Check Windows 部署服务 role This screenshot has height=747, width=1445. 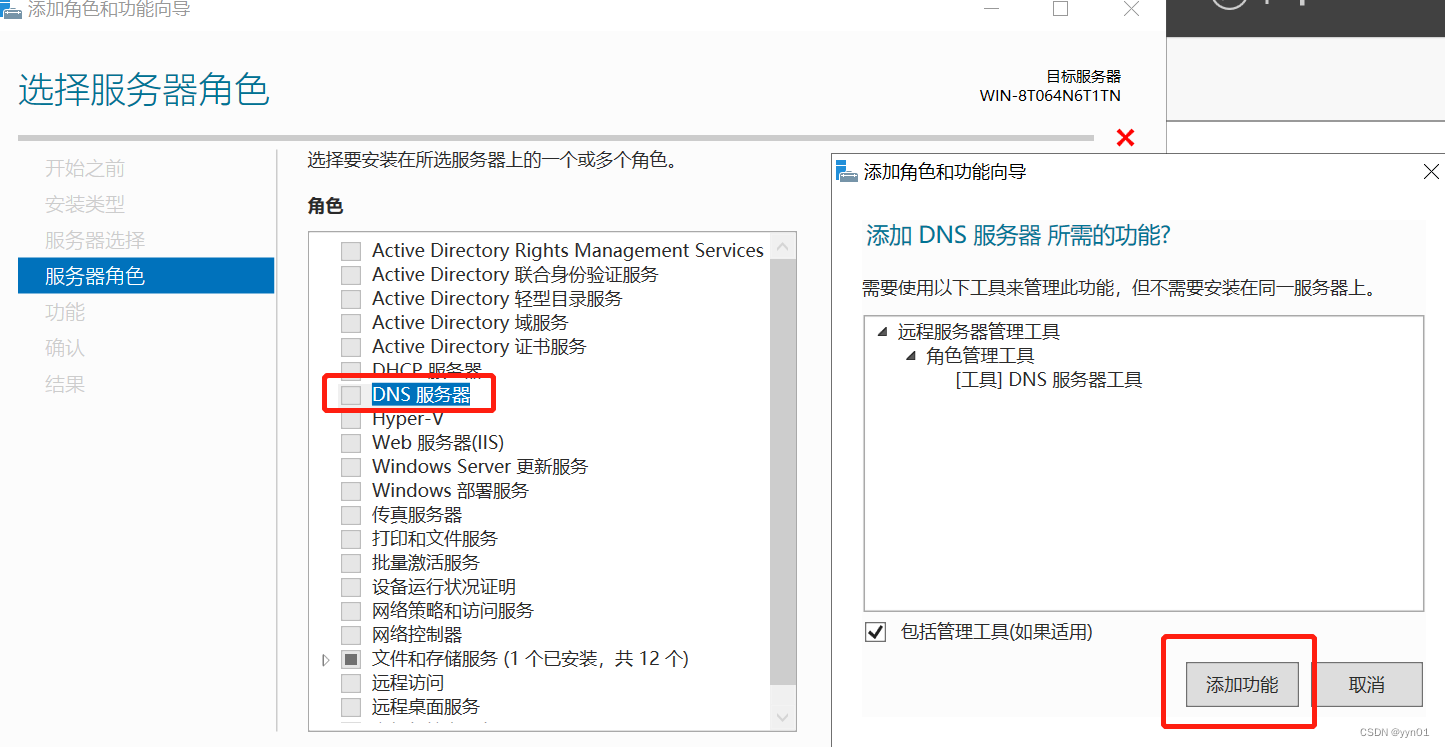pos(350,491)
